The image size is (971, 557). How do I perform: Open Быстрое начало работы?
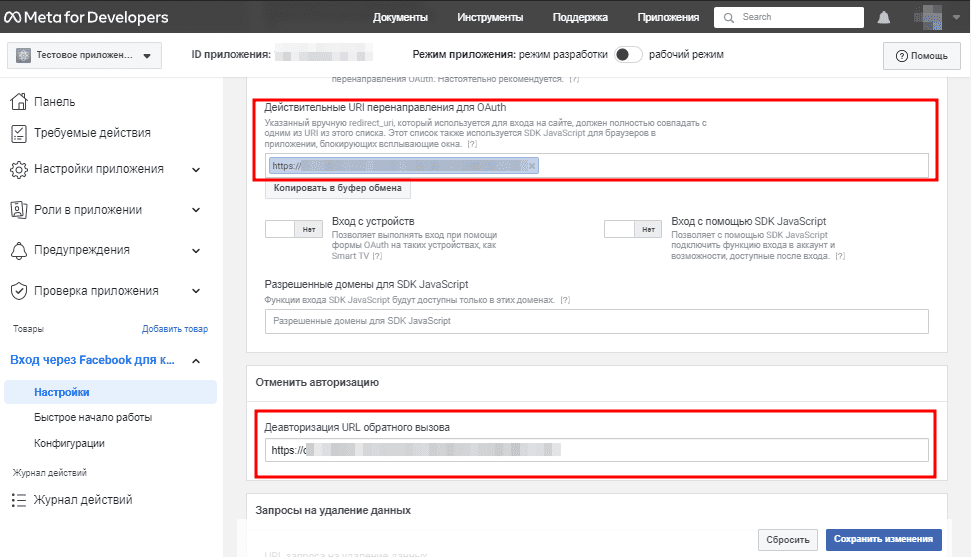pyautogui.click(x=93, y=418)
